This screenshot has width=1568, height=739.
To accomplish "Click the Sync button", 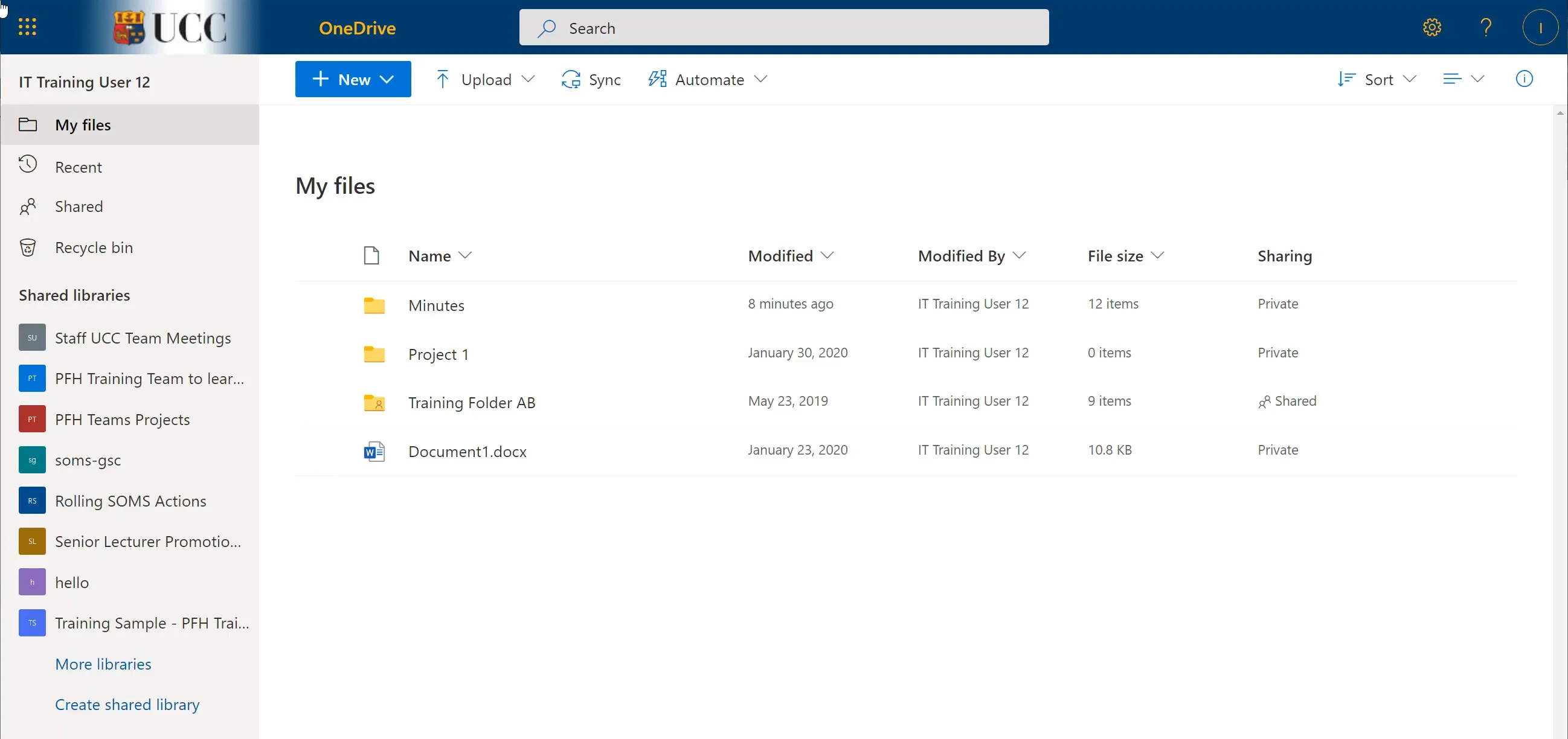I will pyautogui.click(x=591, y=79).
